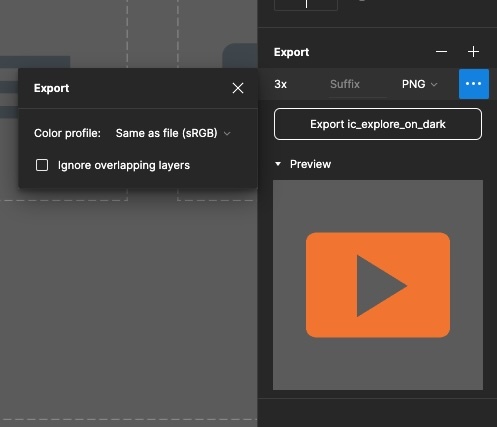Click the orange play icon in preview
Viewport: 497px width, 427px height.
378,285
